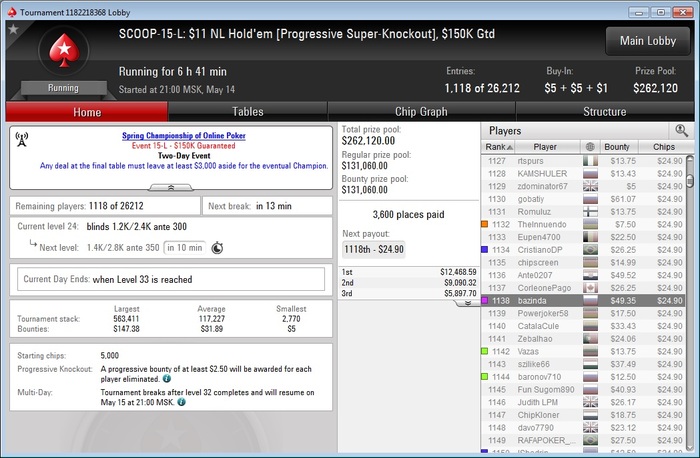The height and width of the screenshot is (458, 700).
Task: Open Spring Championship of Online Poker link
Action: (x=184, y=135)
